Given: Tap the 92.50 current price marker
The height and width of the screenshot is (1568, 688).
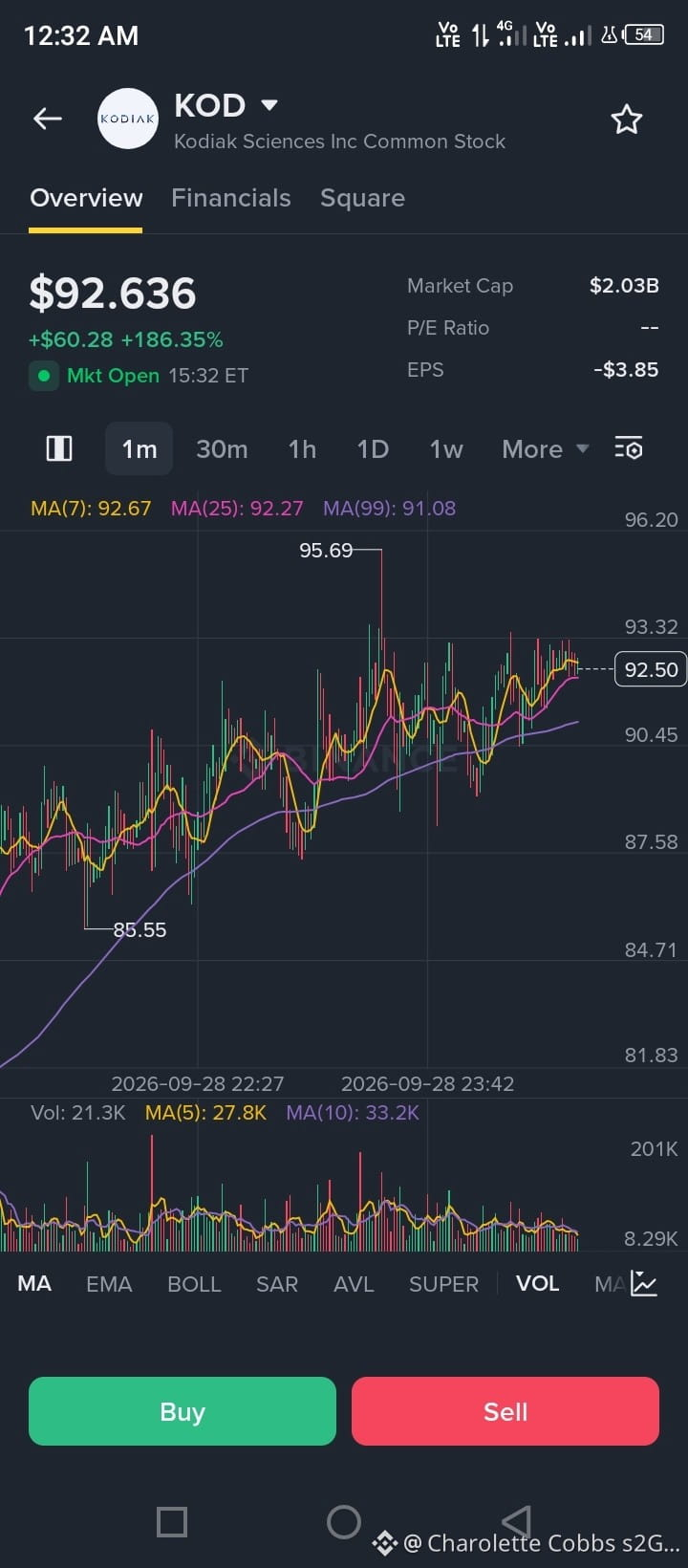Looking at the screenshot, I should [x=651, y=669].
